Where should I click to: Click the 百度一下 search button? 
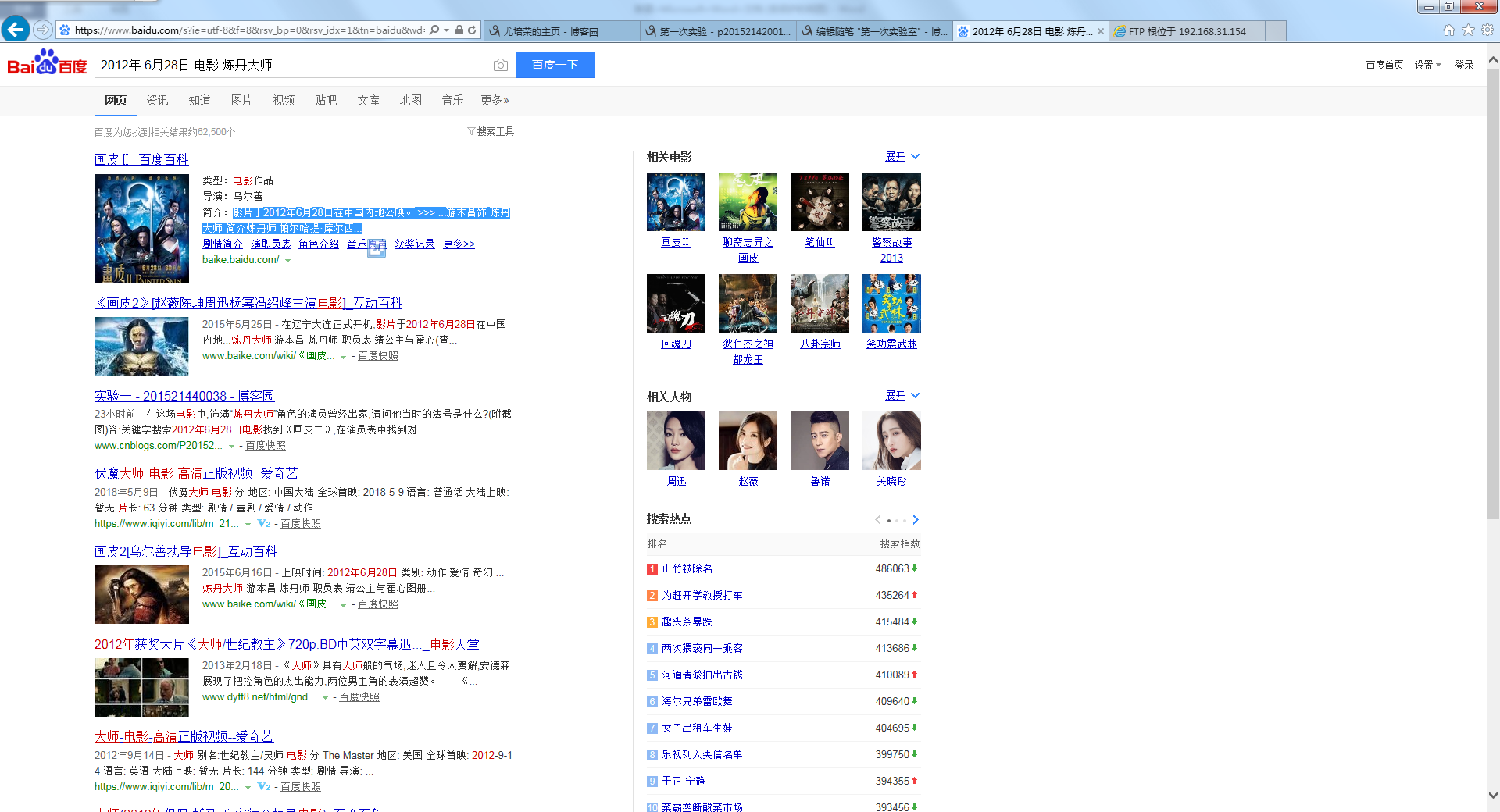click(x=555, y=65)
